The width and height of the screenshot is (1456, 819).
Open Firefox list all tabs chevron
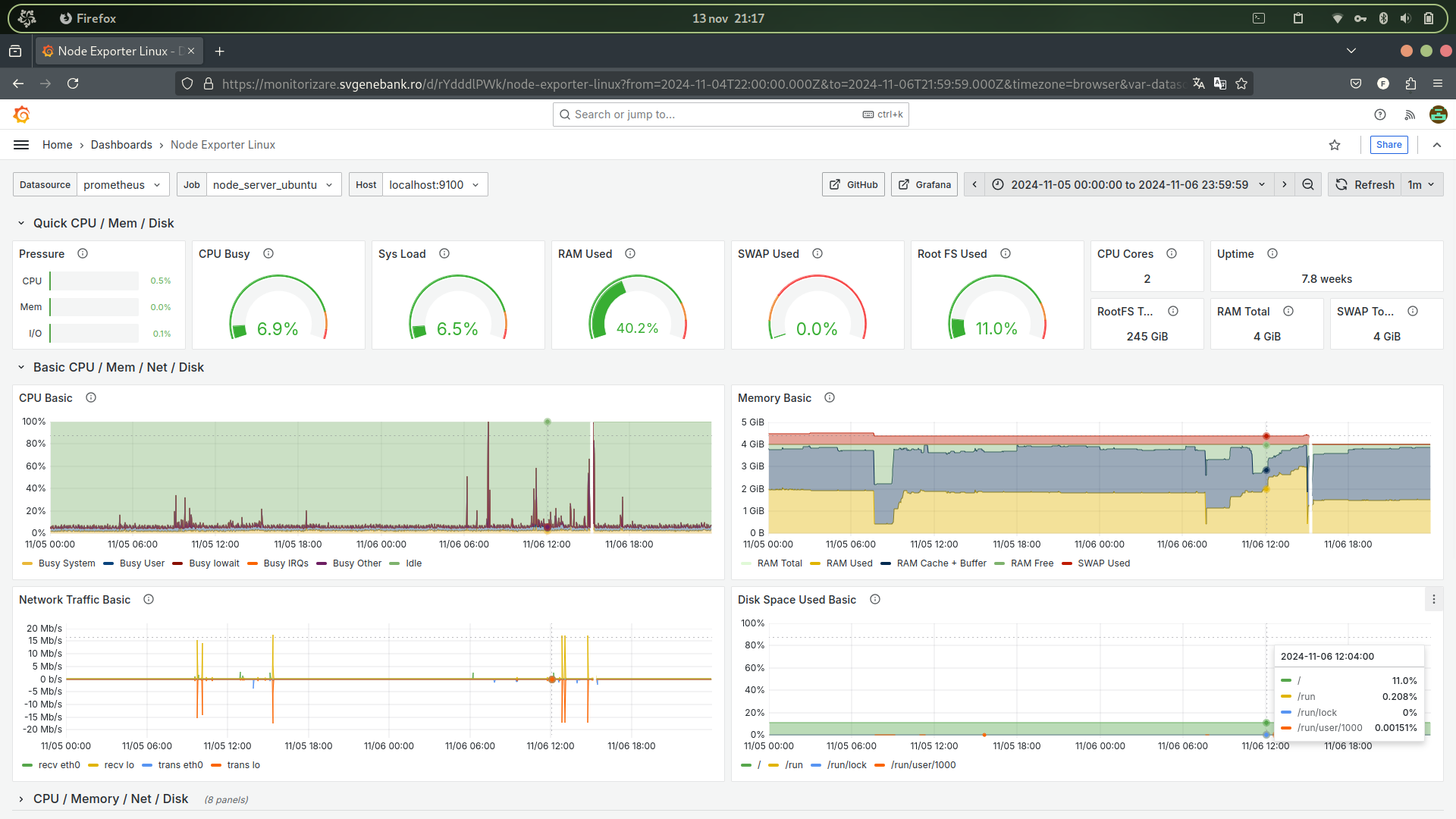coord(1351,51)
